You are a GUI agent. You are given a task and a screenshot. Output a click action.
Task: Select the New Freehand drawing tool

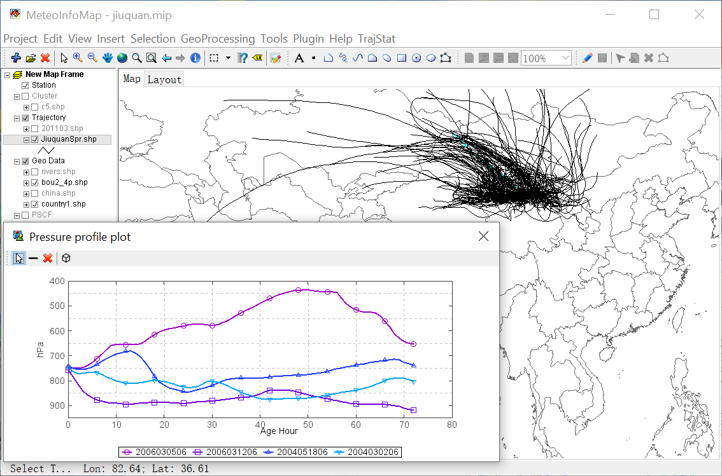coord(343,58)
